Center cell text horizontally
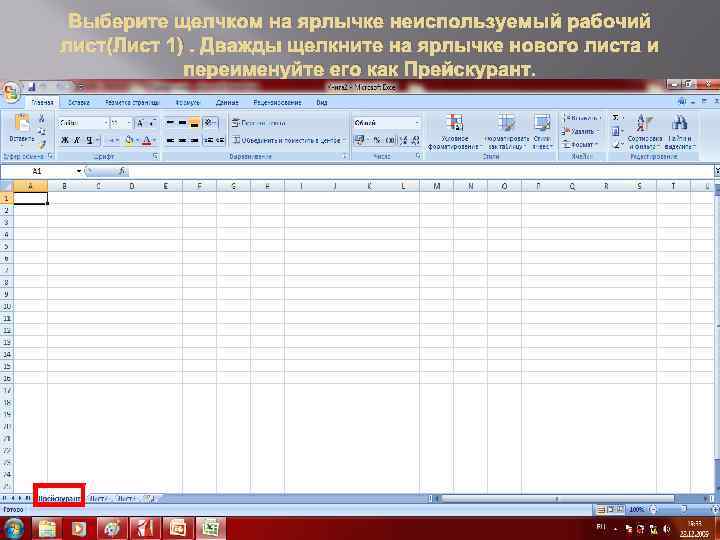Image resolution: width=720 pixels, height=540 pixels. (x=182, y=140)
